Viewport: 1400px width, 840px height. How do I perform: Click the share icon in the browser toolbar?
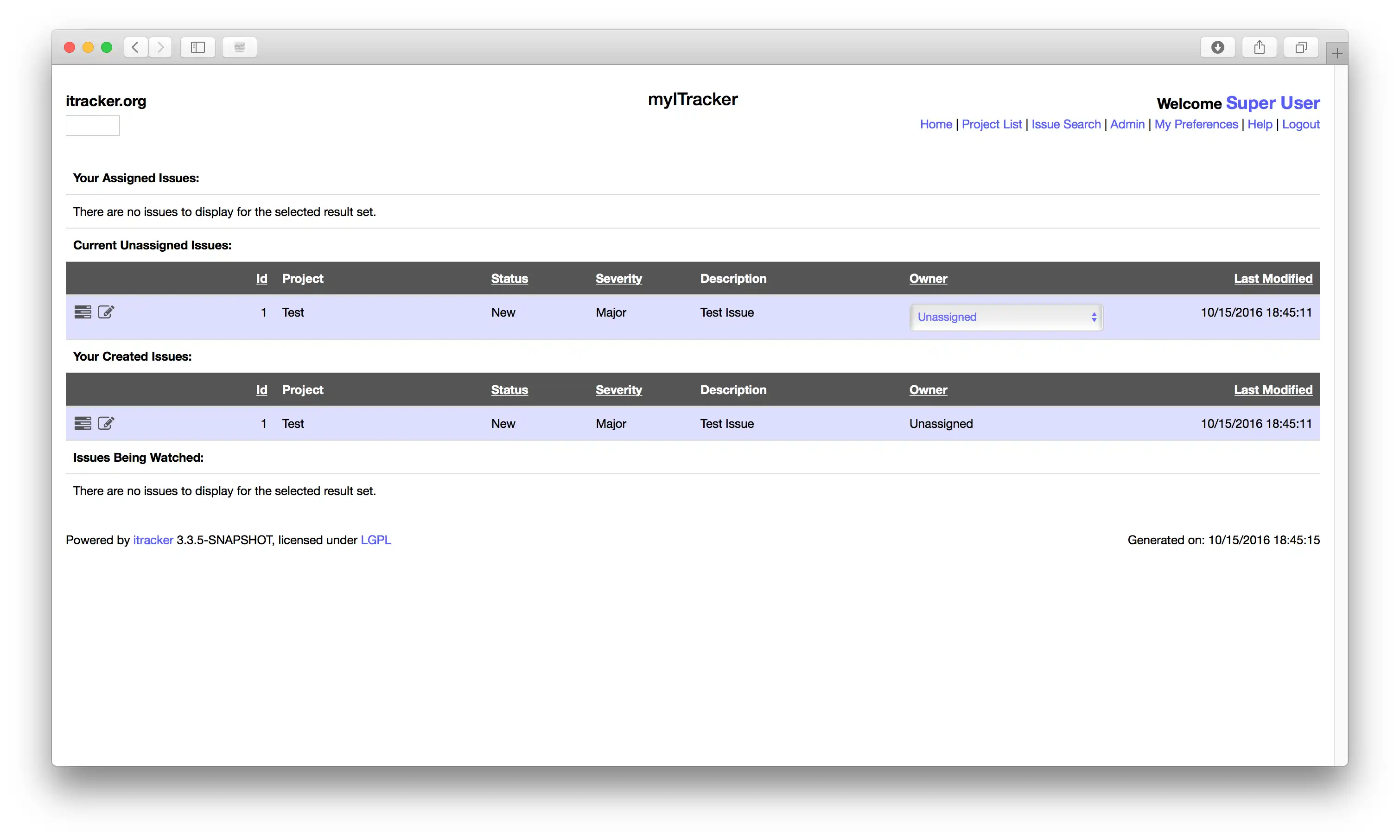pyautogui.click(x=1259, y=46)
